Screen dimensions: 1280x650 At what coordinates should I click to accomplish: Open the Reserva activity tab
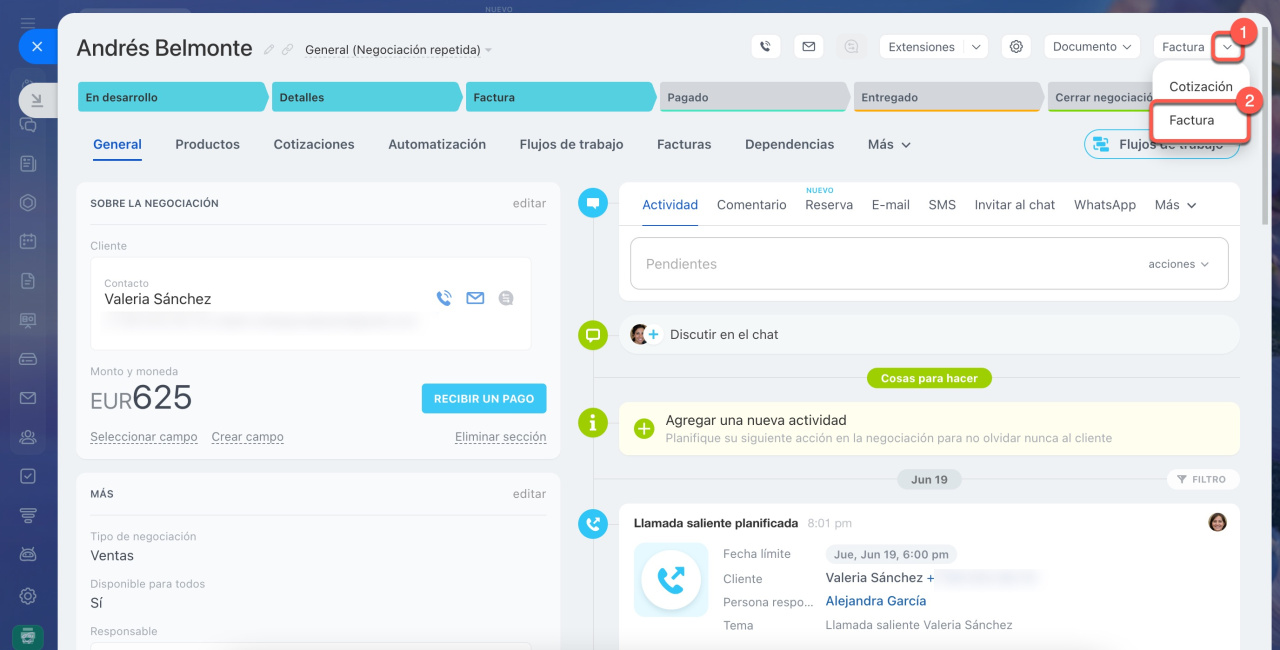point(829,205)
